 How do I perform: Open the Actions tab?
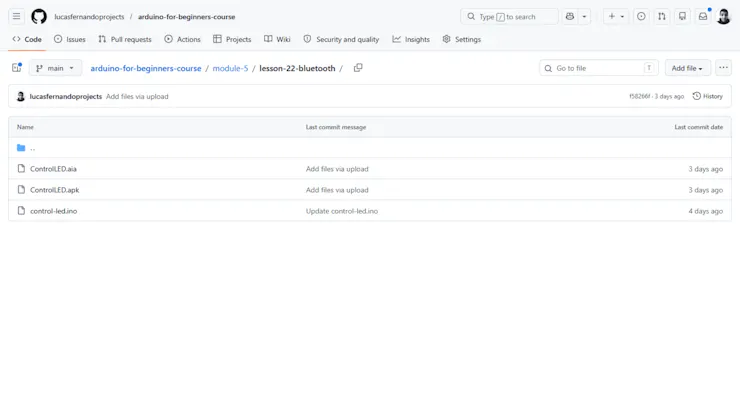182,39
